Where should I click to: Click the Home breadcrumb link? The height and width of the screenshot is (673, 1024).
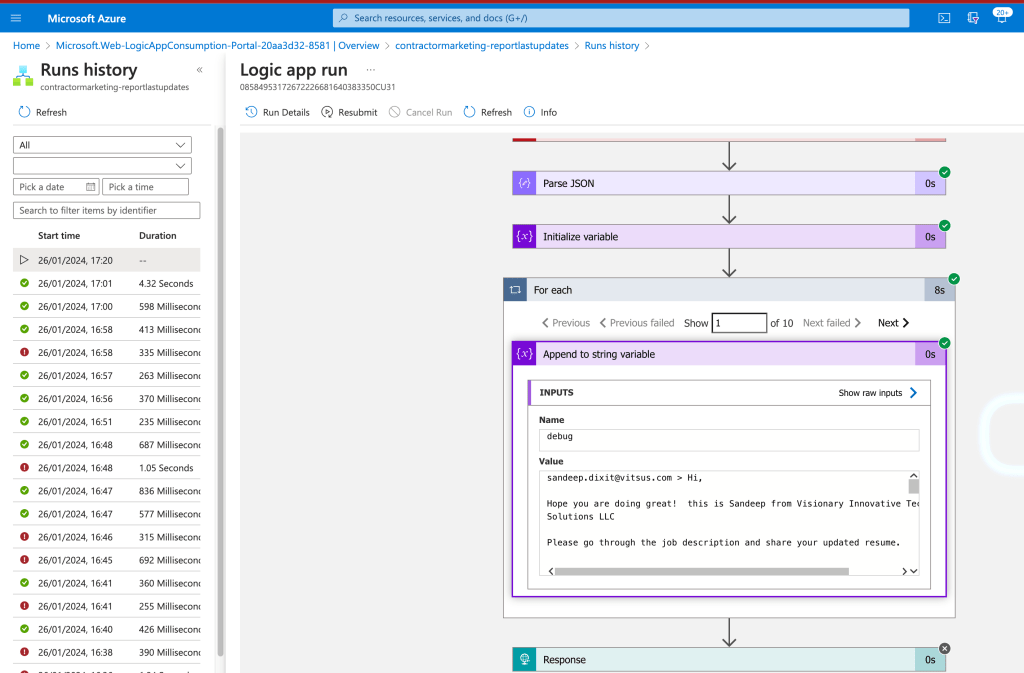(x=26, y=46)
